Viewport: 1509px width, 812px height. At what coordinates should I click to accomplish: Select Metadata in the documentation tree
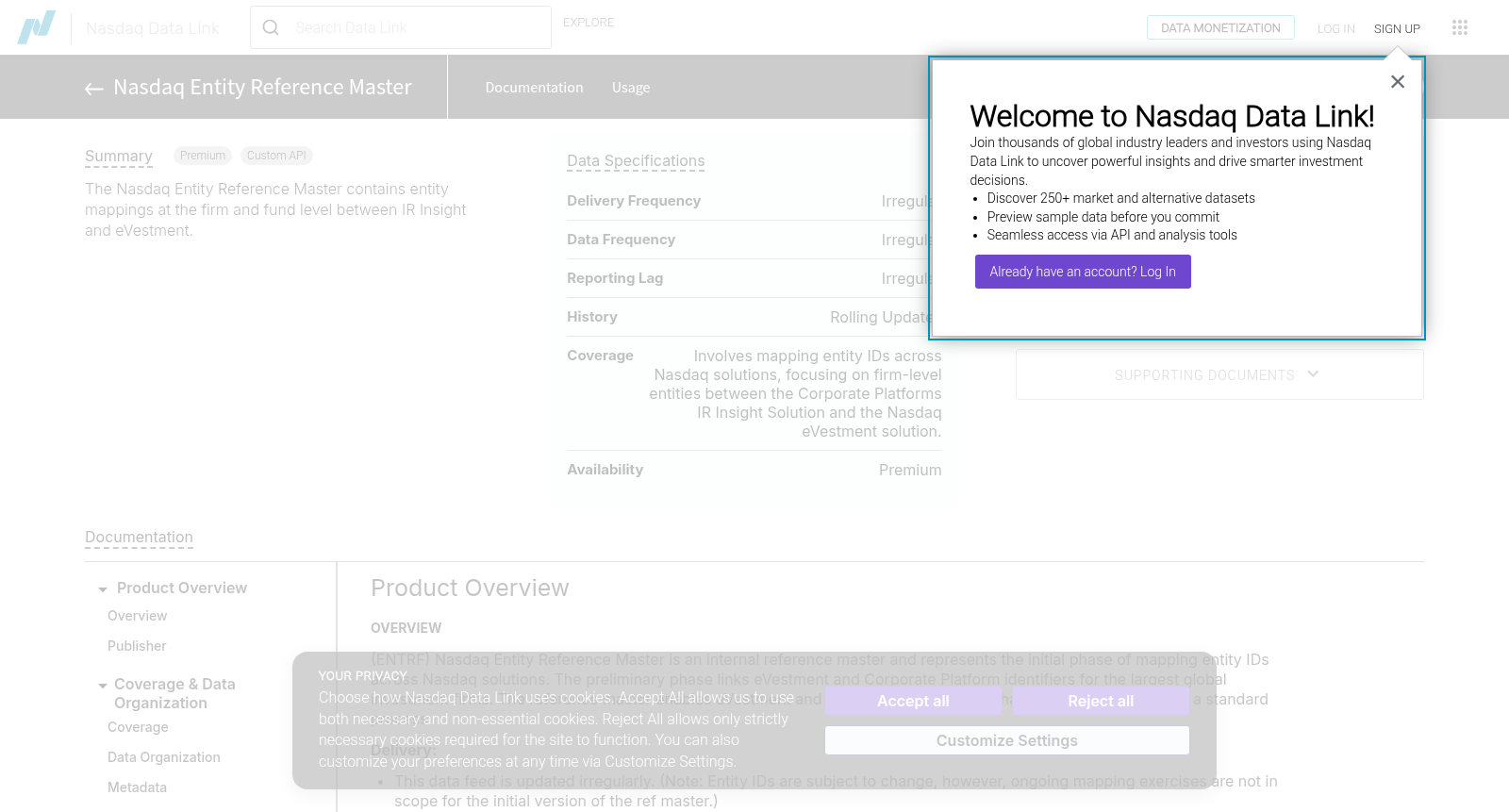pyautogui.click(x=137, y=787)
